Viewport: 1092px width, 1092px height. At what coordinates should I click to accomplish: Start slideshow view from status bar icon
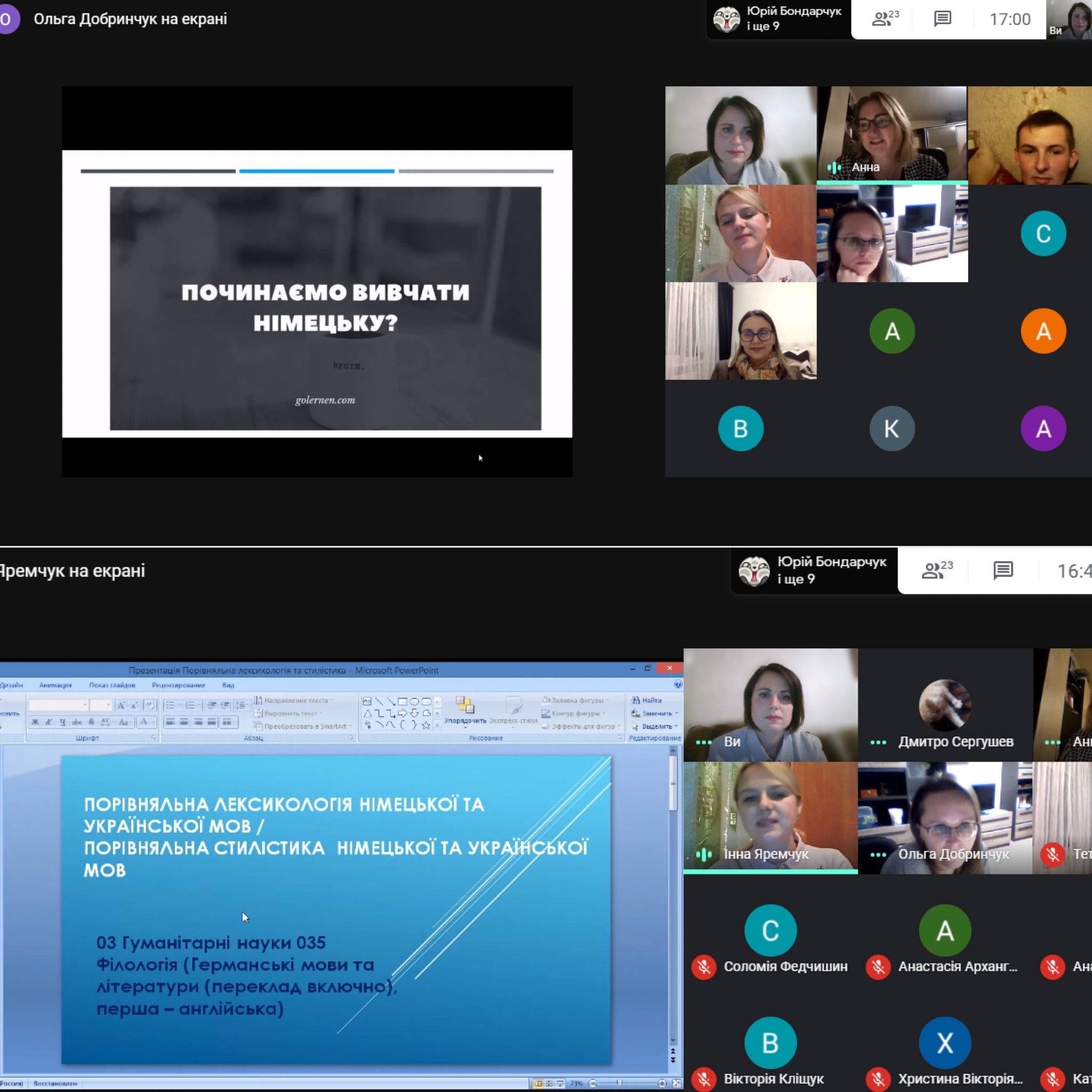(x=560, y=1083)
